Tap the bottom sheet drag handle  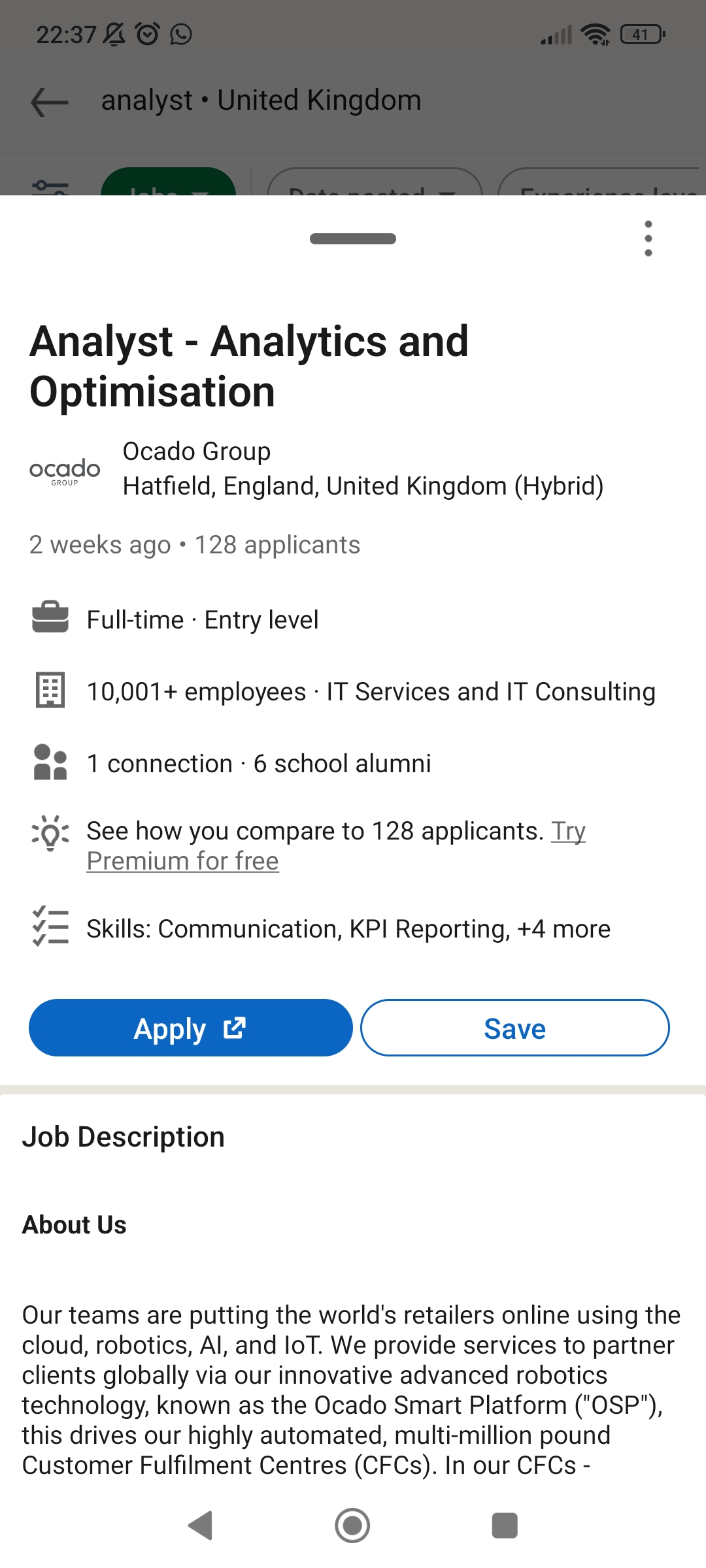tap(353, 239)
